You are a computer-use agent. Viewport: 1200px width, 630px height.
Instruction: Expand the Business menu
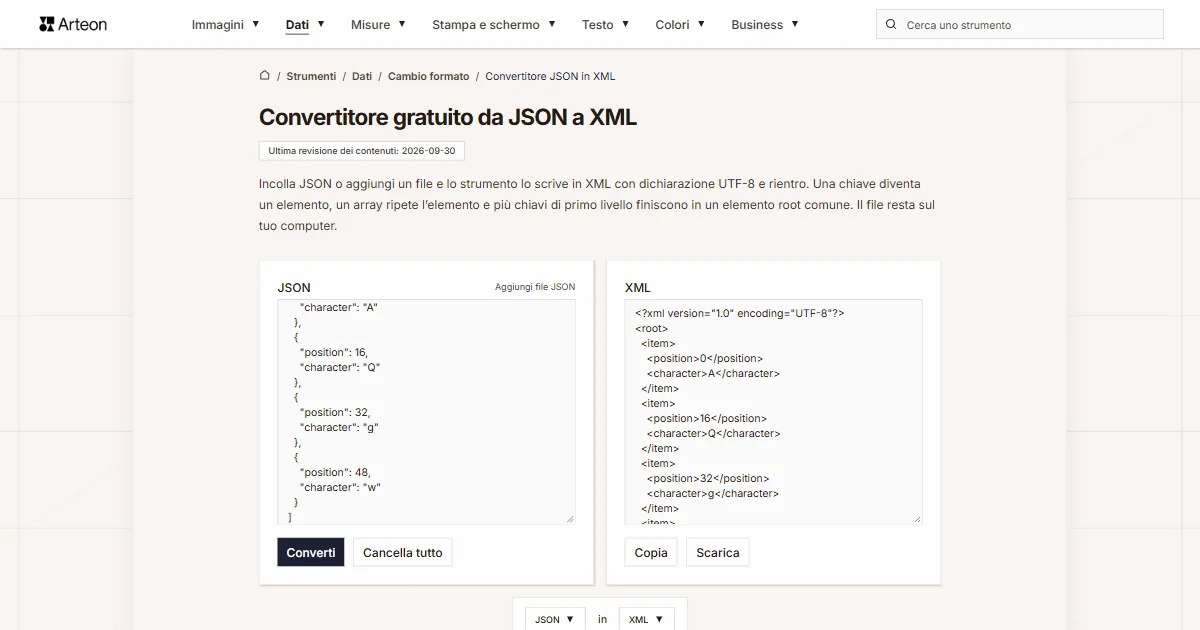pos(765,24)
